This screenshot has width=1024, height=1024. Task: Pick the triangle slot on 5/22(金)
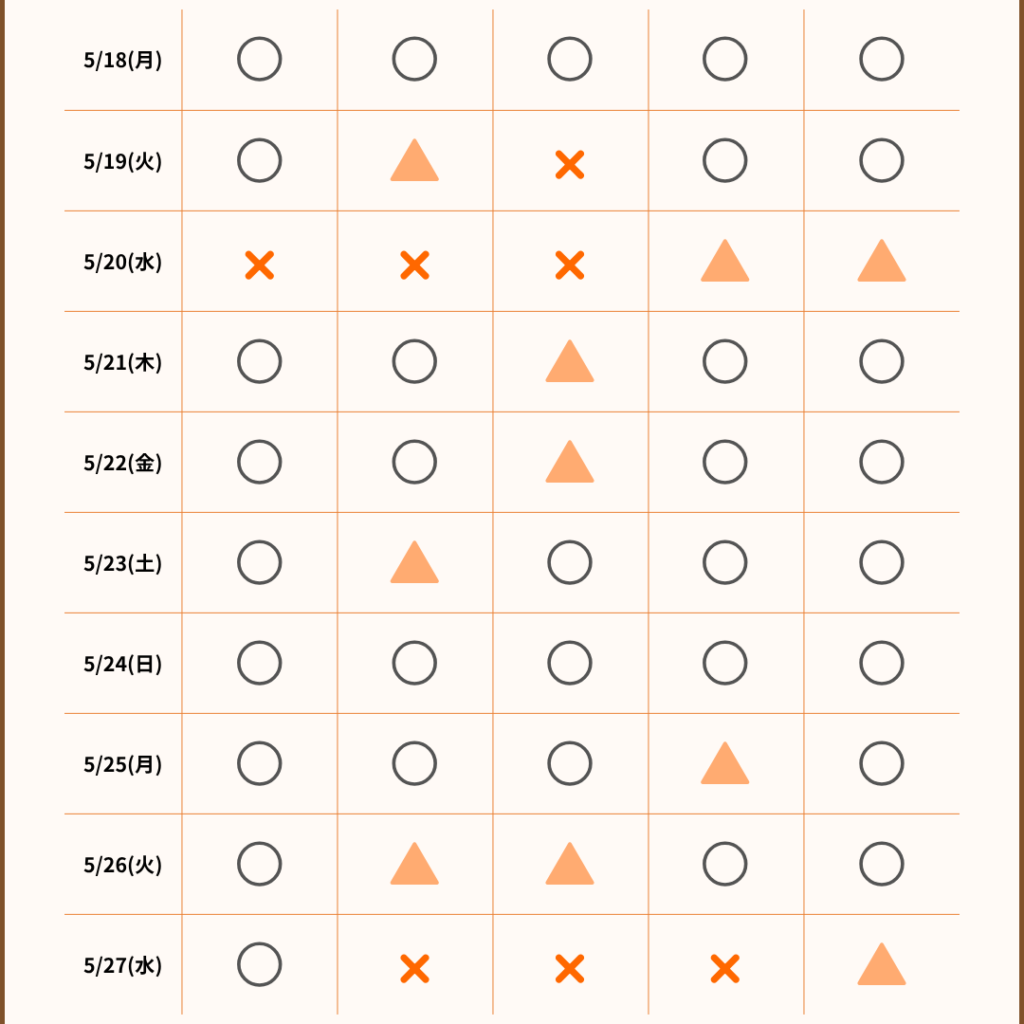tap(569, 464)
